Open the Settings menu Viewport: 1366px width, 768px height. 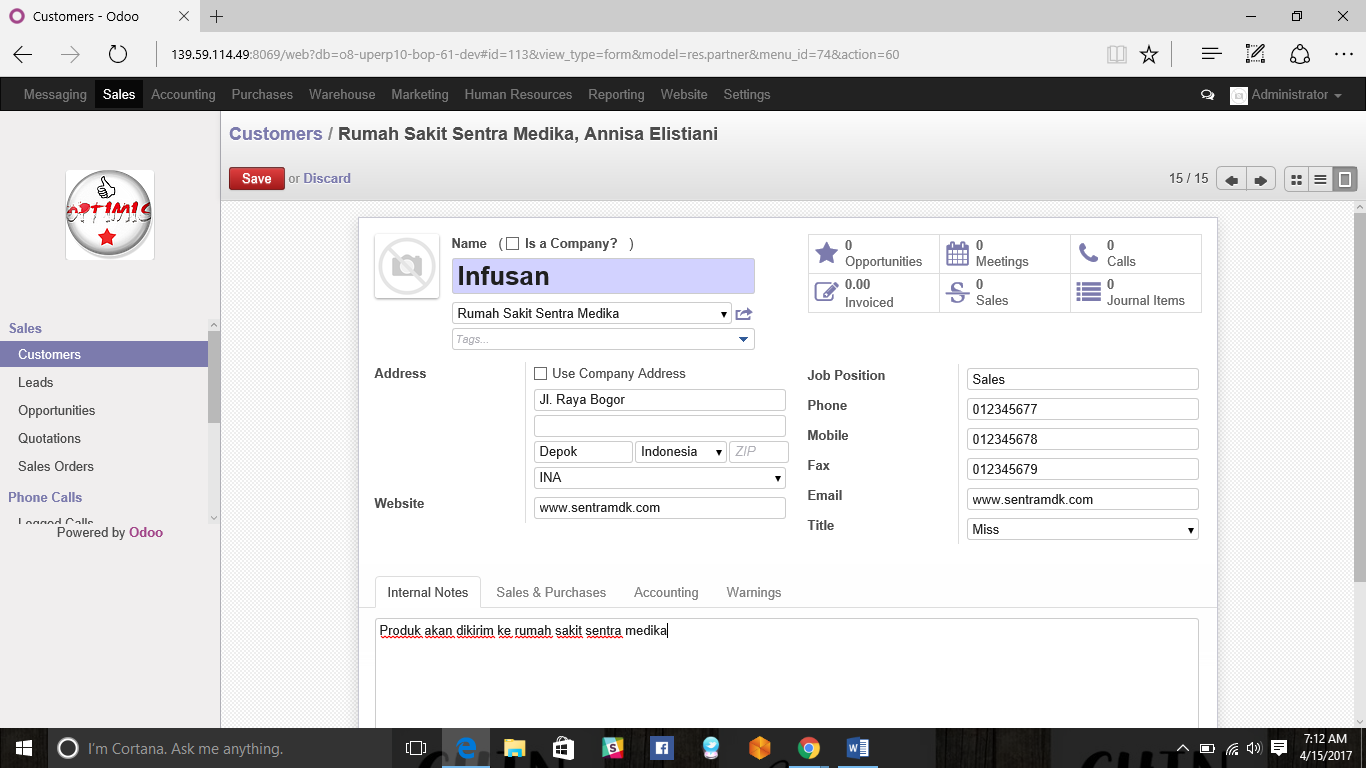[x=747, y=95]
